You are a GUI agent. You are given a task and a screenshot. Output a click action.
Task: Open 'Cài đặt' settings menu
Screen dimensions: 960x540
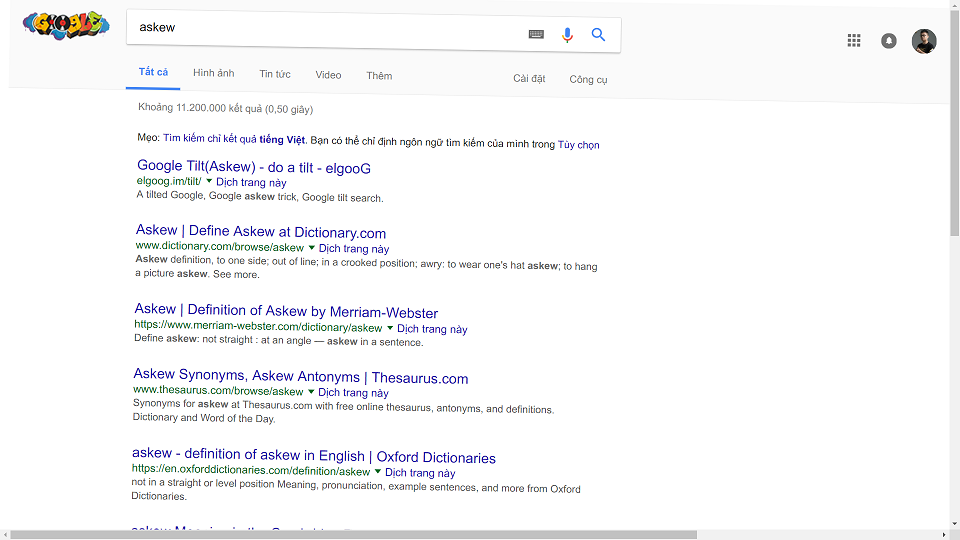coord(529,78)
